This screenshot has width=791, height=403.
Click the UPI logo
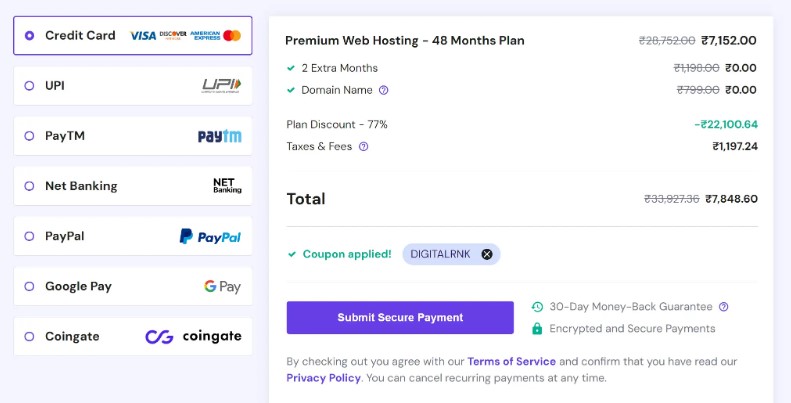click(221, 86)
